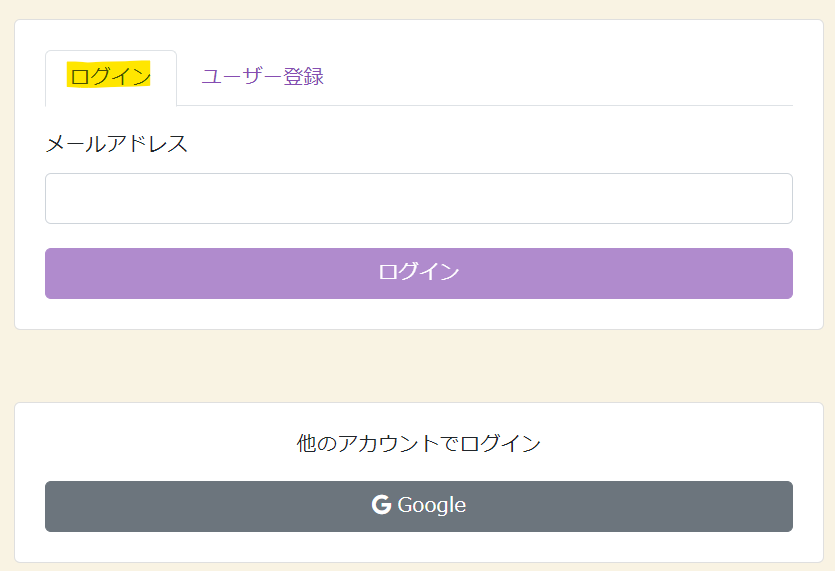The width and height of the screenshot is (835, 571).
Task: Click the Google text inside gray button
Action: click(431, 505)
